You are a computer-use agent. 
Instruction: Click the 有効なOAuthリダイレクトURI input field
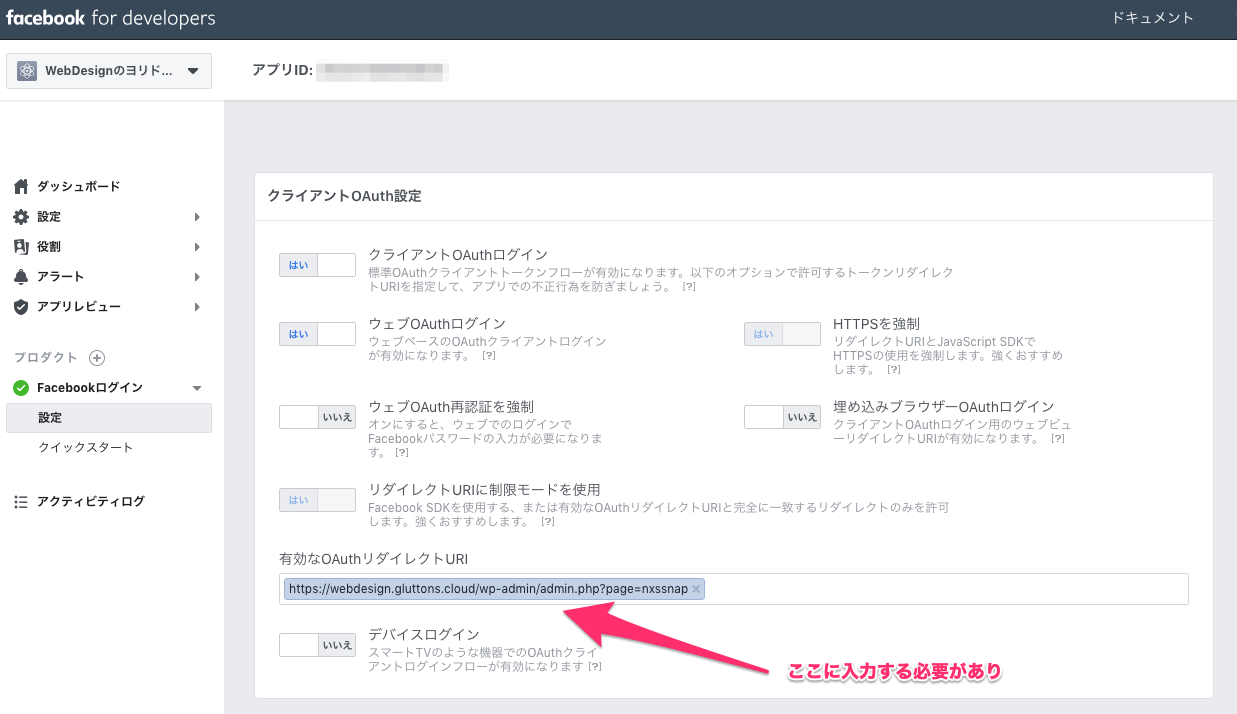click(734, 589)
